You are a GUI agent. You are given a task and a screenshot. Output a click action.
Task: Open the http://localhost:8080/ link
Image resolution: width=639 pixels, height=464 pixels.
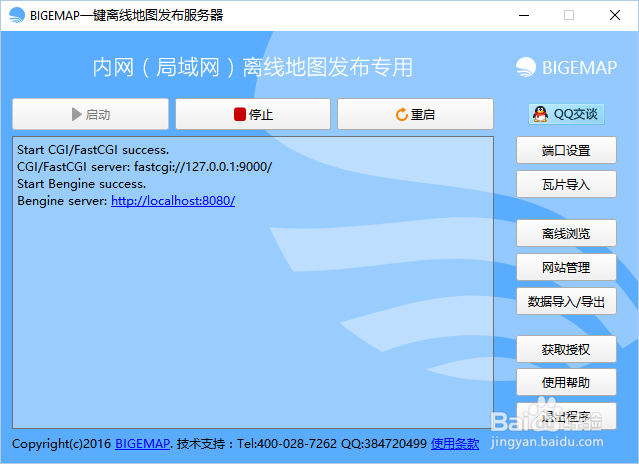click(173, 200)
